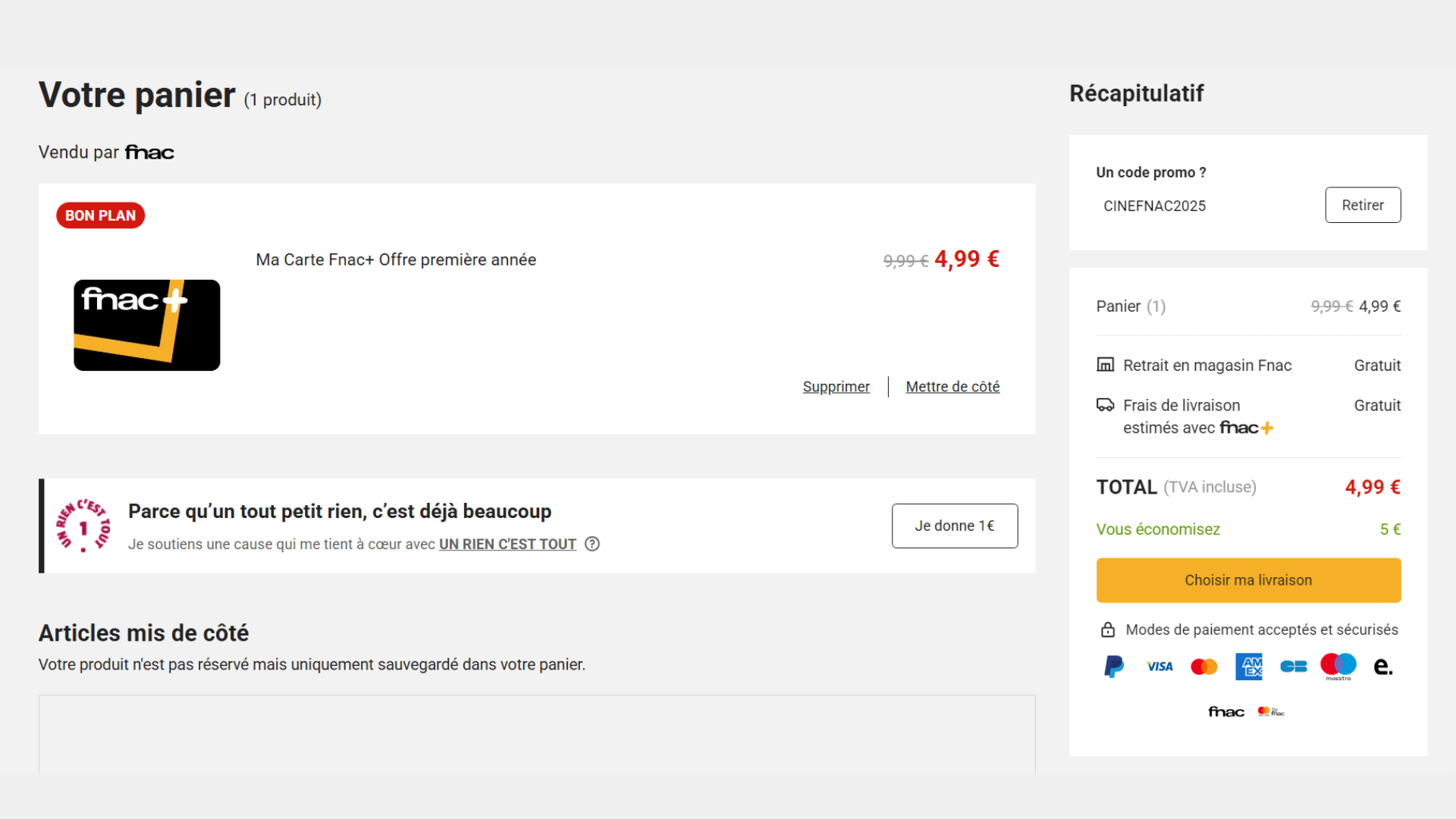
Task: Click the Un Rien C'est Tout logo
Action: [83, 526]
